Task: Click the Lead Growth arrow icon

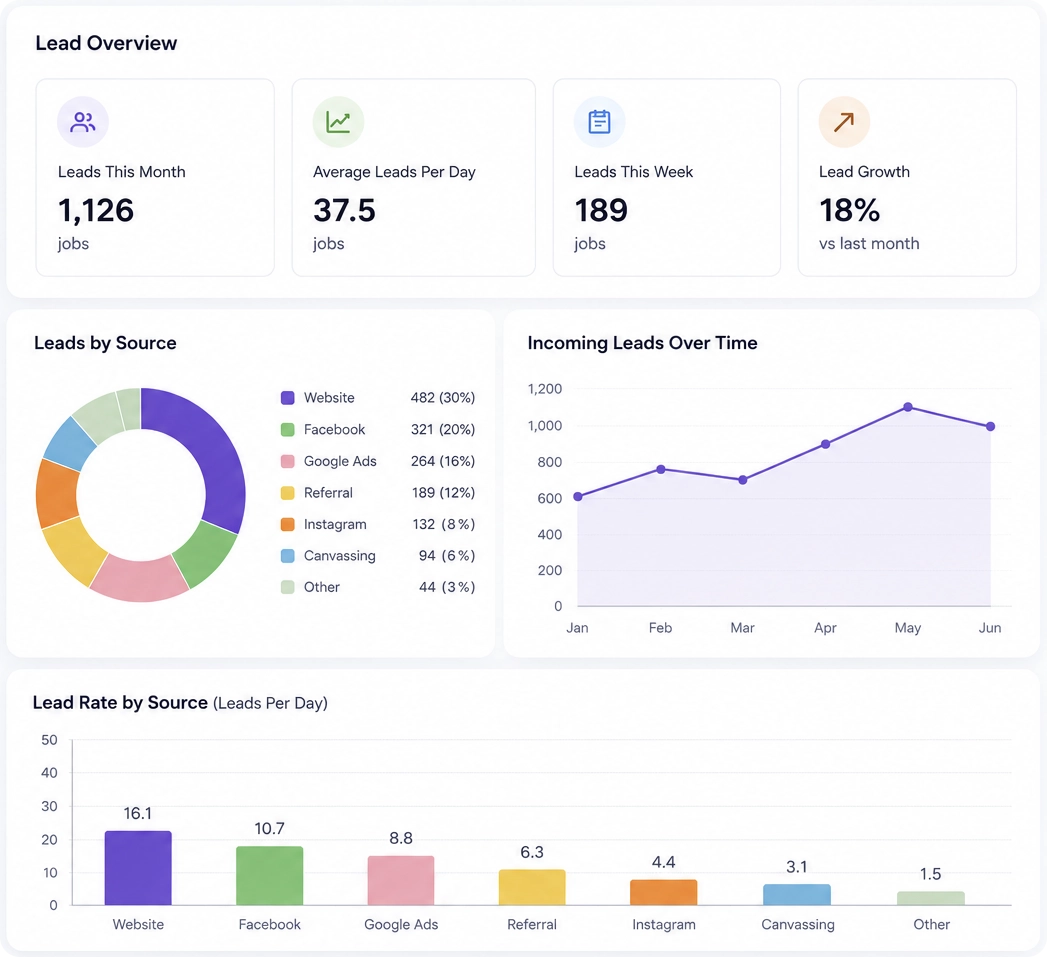Action: point(844,122)
